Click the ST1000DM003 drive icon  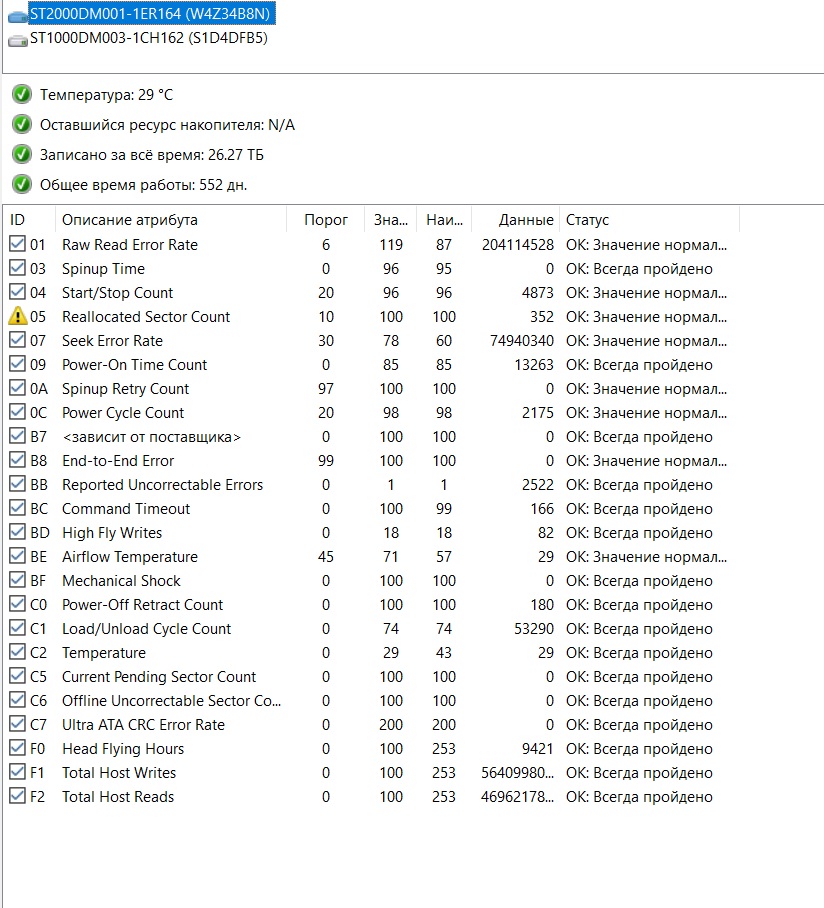pyautogui.click(x=17, y=39)
